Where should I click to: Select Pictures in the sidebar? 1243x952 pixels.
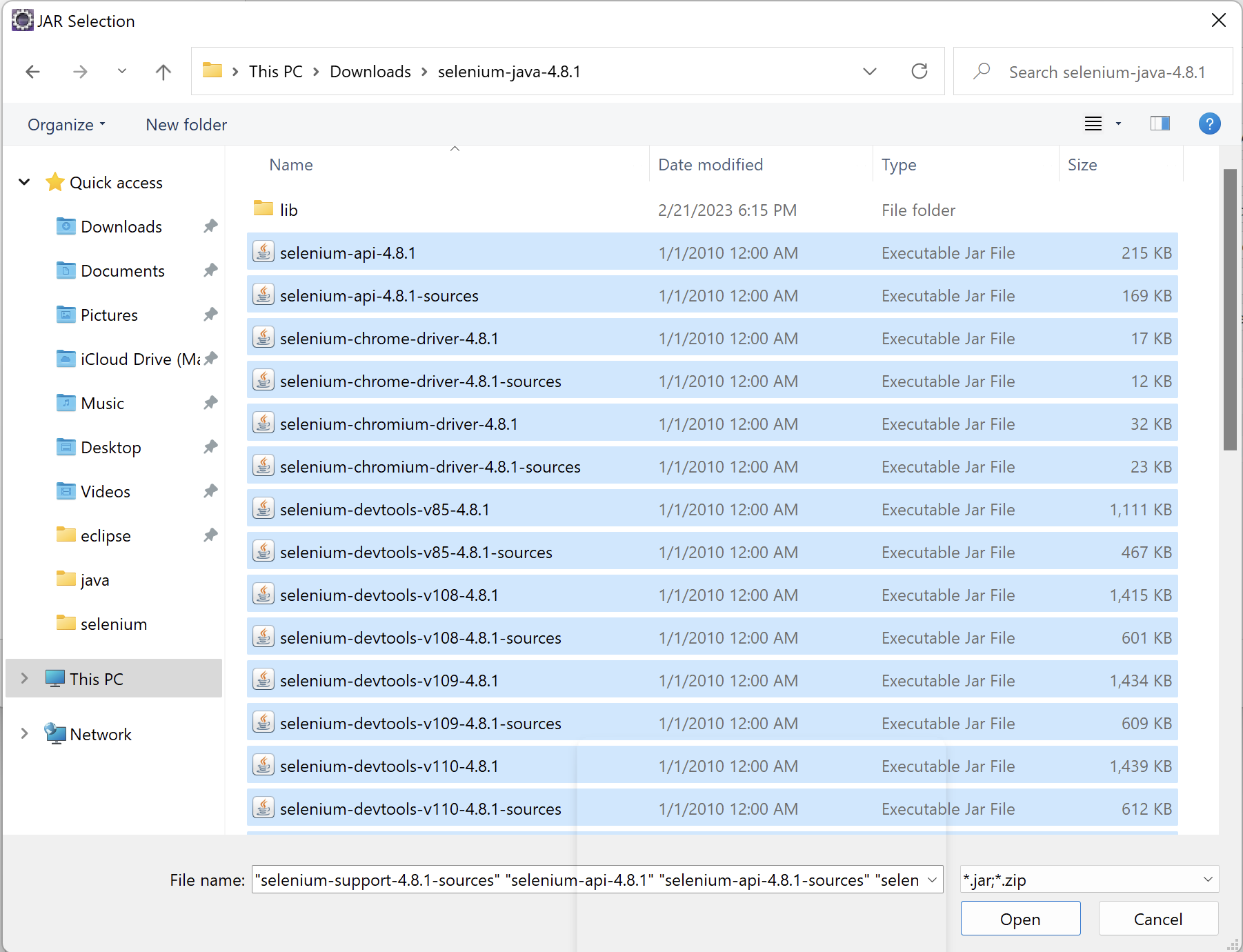[109, 315]
